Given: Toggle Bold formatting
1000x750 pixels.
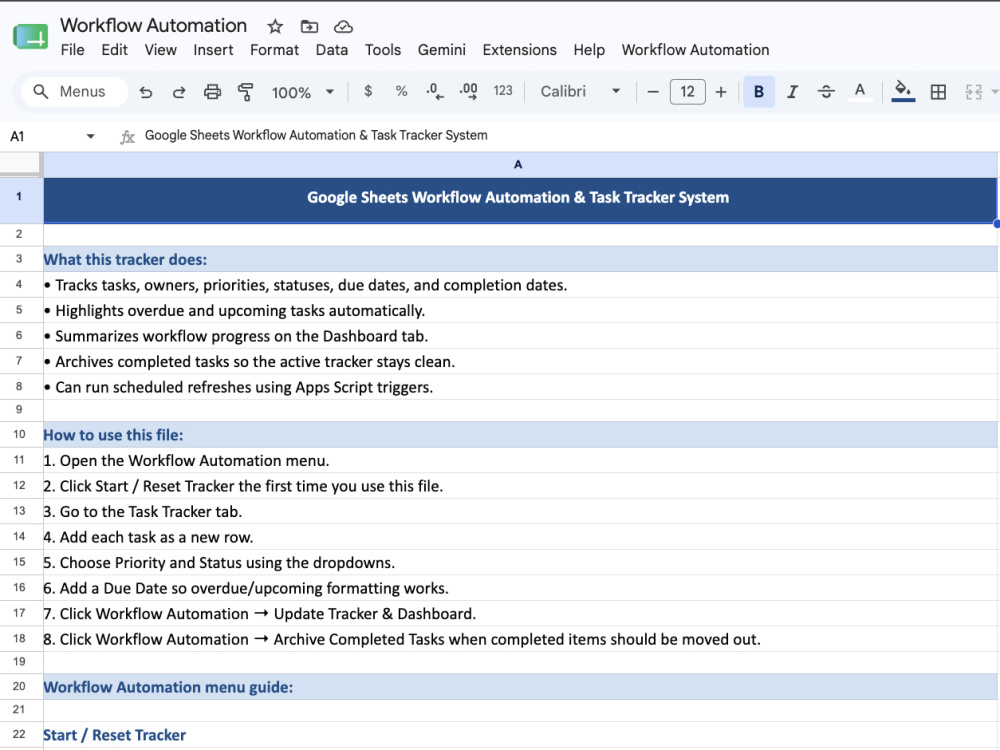Looking at the screenshot, I should click(x=759, y=92).
